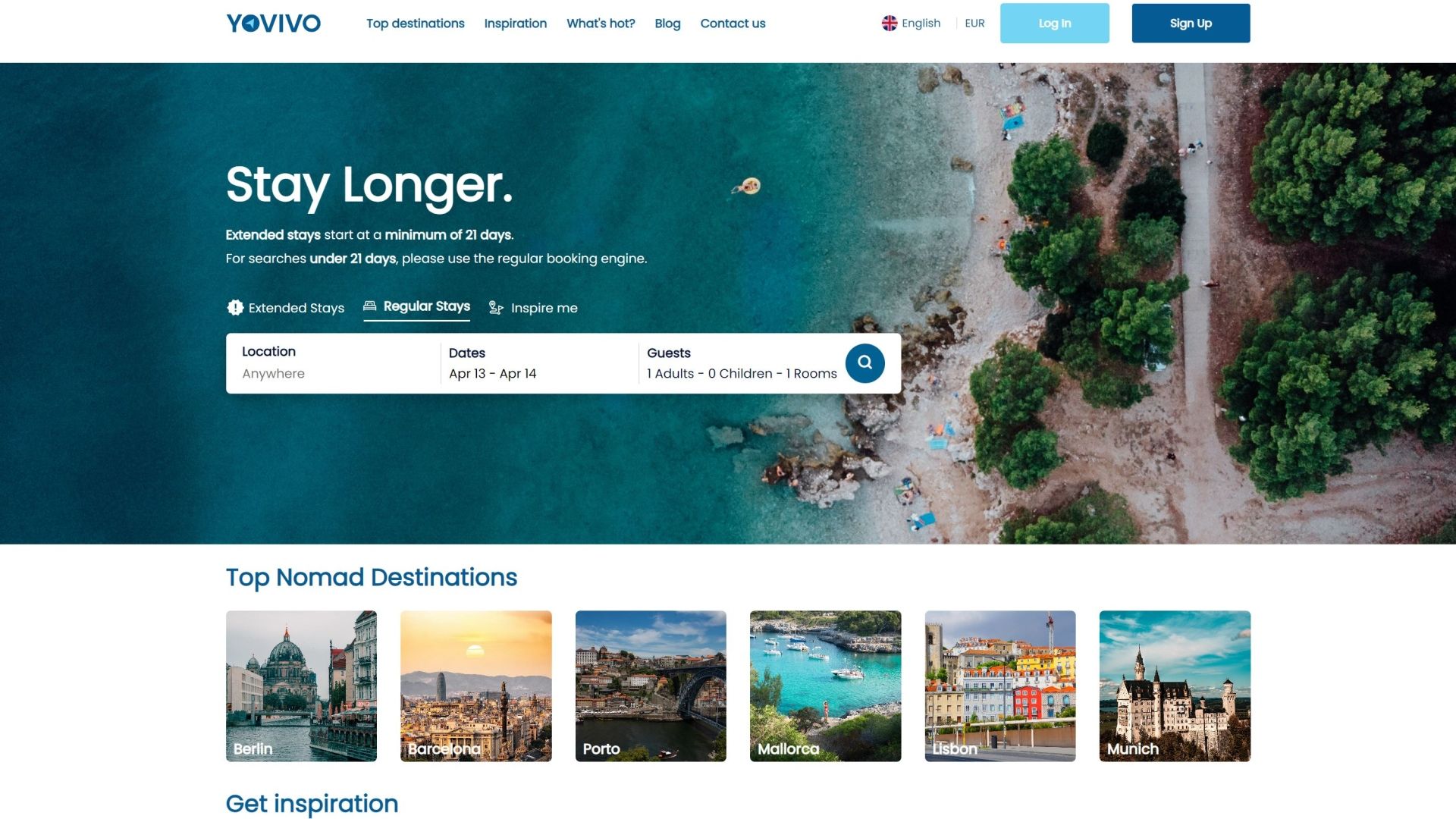The width and height of the screenshot is (1456, 819).
Task: Toggle the Inspire me tab
Action: pyautogui.click(x=534, y=308)
